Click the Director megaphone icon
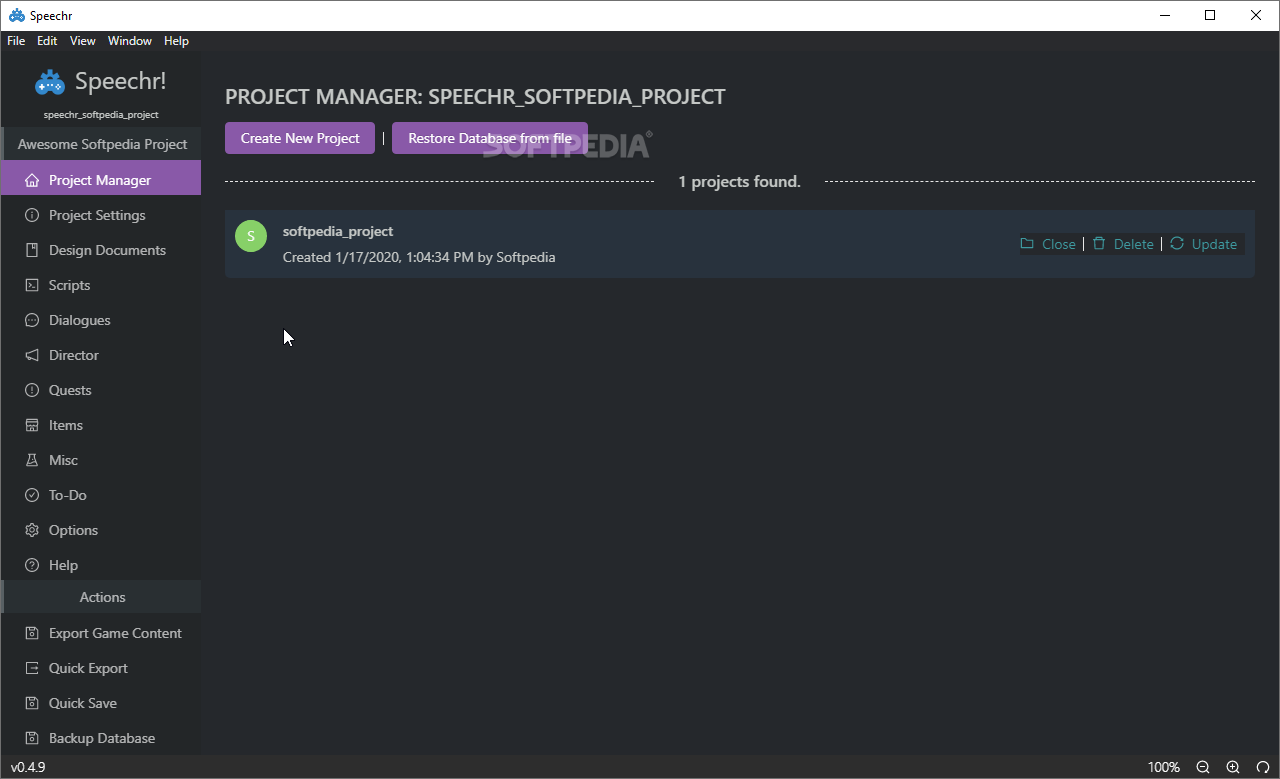Image resolution: width=1280 pixels, height=779 pixels. [32, 355]
